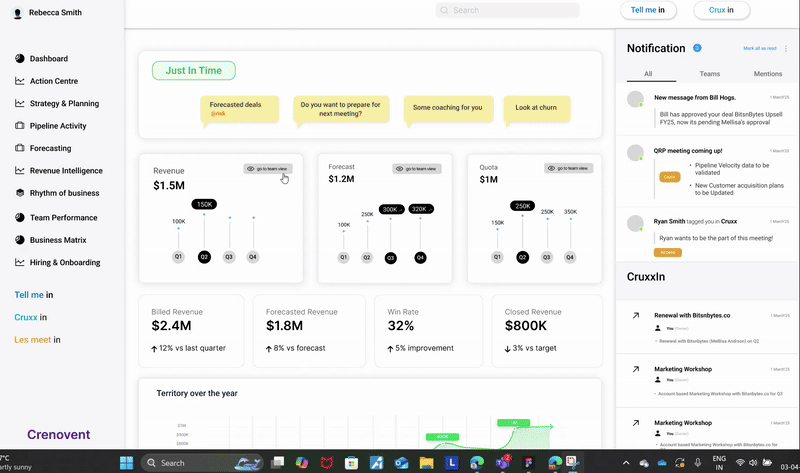Click the 300K marker on Forecast chart

(x=391, y=209)
